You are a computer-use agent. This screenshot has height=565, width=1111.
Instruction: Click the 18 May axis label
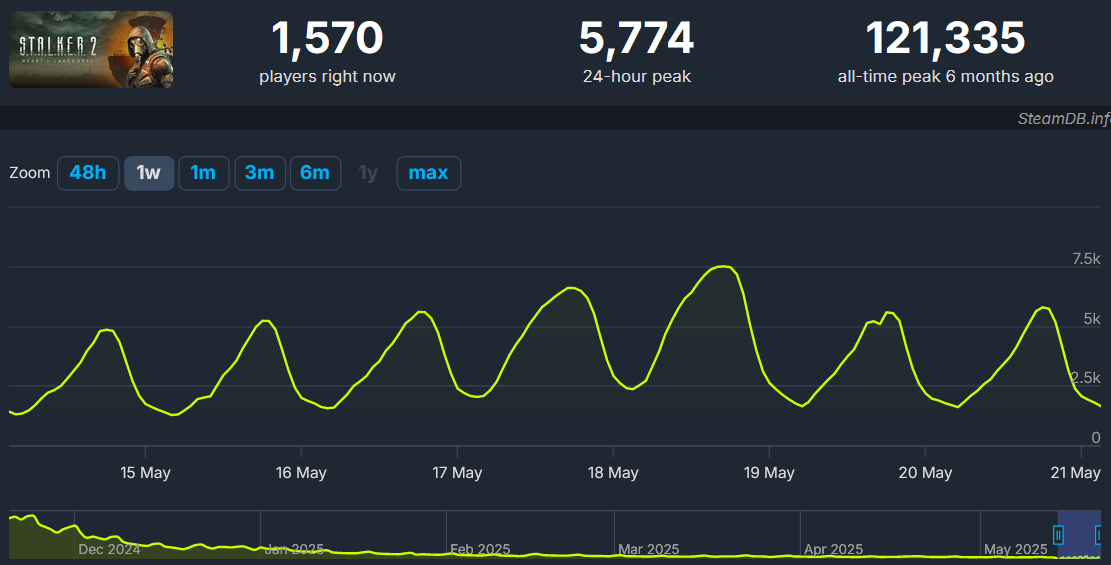(613, 473)
